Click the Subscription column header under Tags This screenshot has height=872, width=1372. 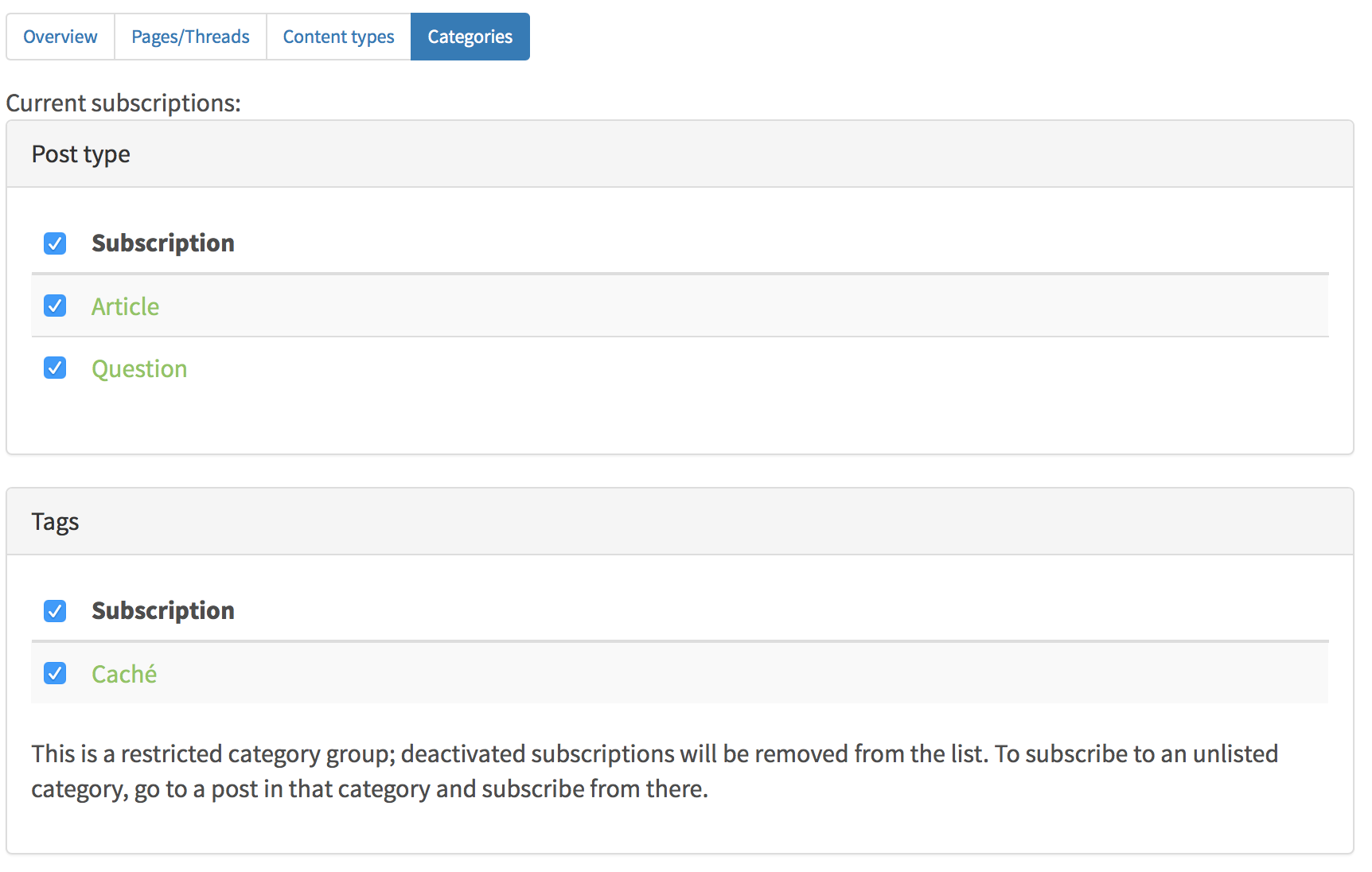pyautogui.click(x=162, y=610)
